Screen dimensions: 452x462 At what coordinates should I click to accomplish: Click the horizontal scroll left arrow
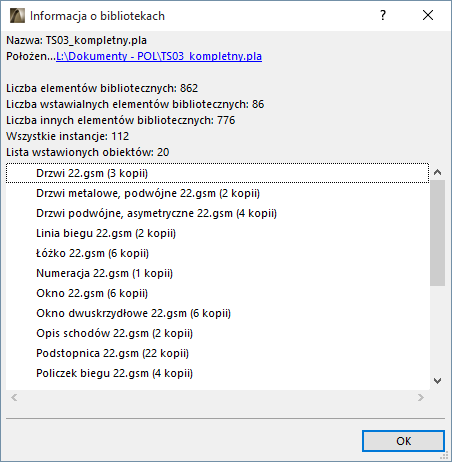(x=14, y=397)
